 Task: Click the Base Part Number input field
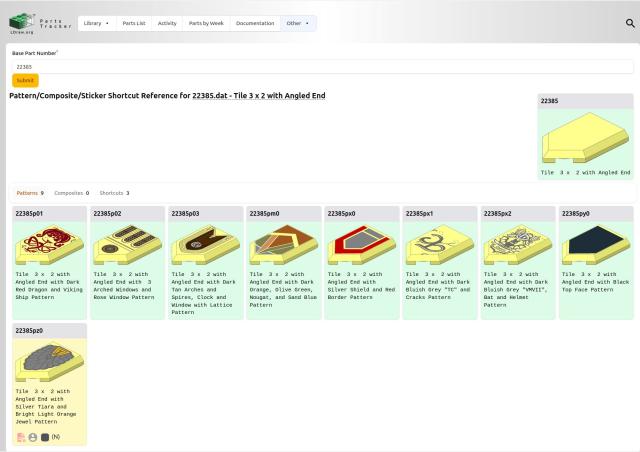coord(320,66)
